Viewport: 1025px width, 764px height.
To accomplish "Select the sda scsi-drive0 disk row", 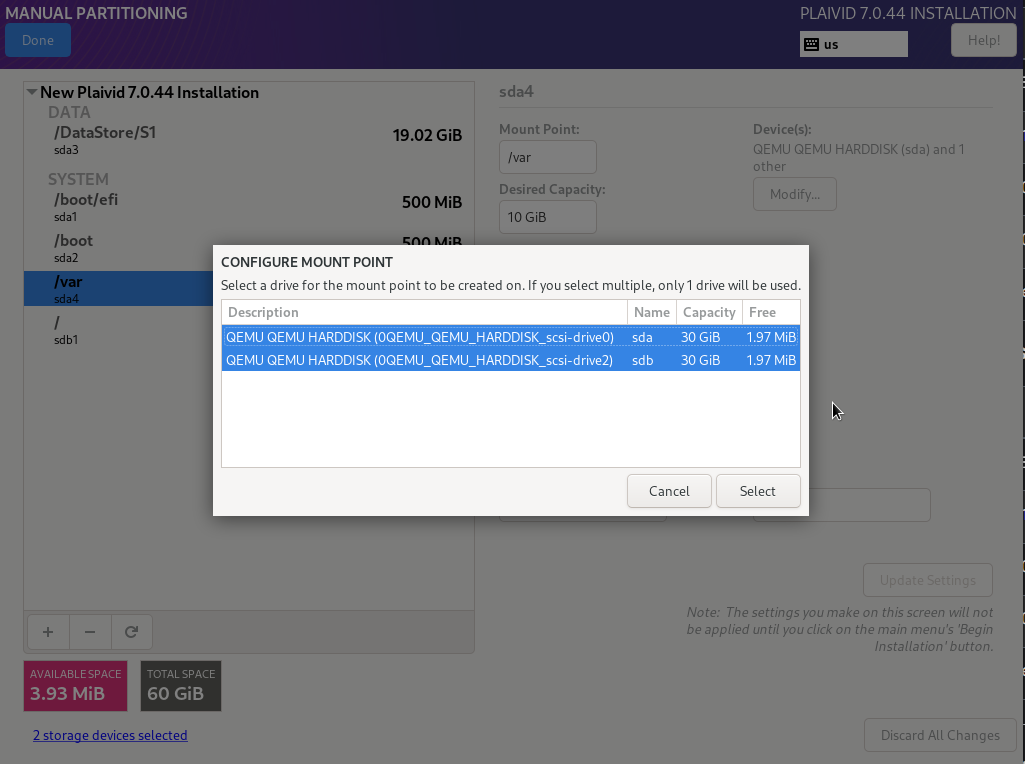I will pos(511,337).
